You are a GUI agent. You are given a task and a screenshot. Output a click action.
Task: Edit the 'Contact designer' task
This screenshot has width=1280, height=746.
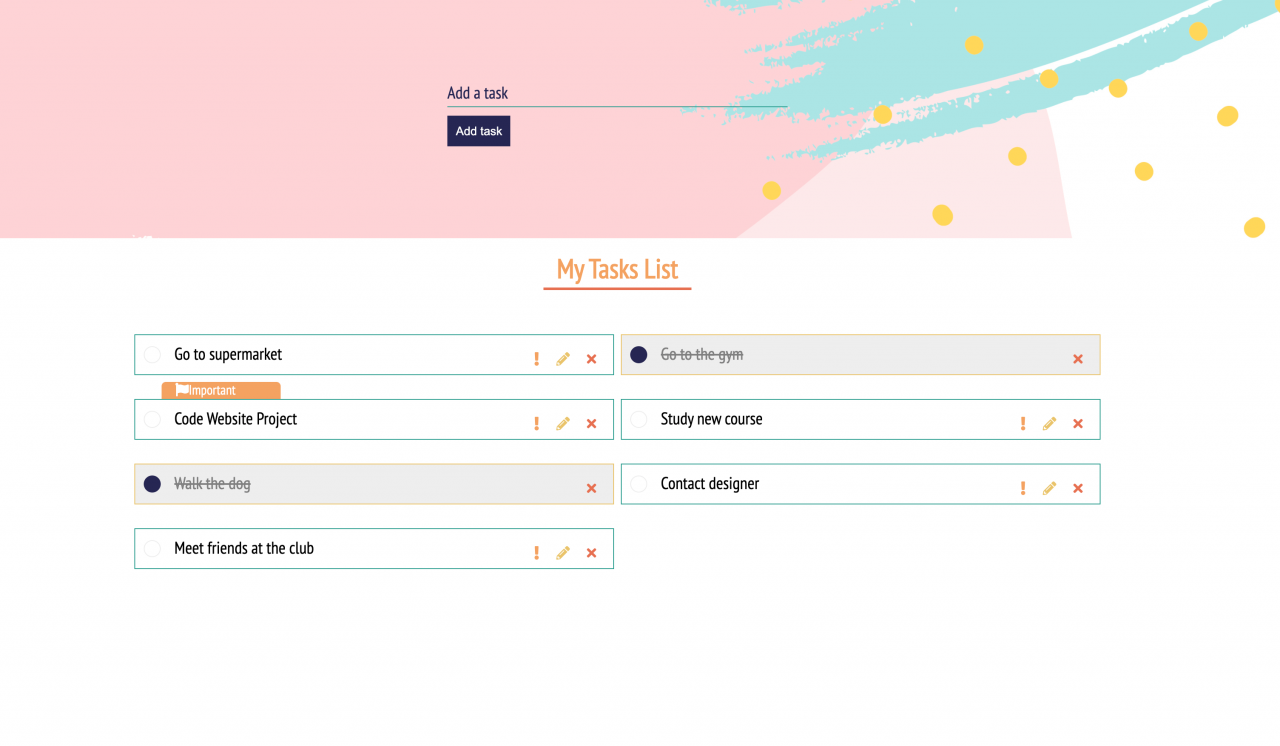tap(1049, 488)
